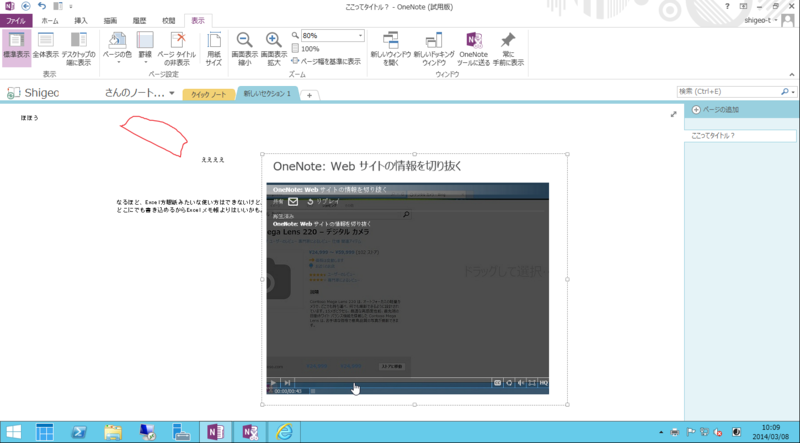The height and width of the screenshot is (443, 800).
Task: Select the 新しいセクション1 section tab
Action: coord(267,94)
